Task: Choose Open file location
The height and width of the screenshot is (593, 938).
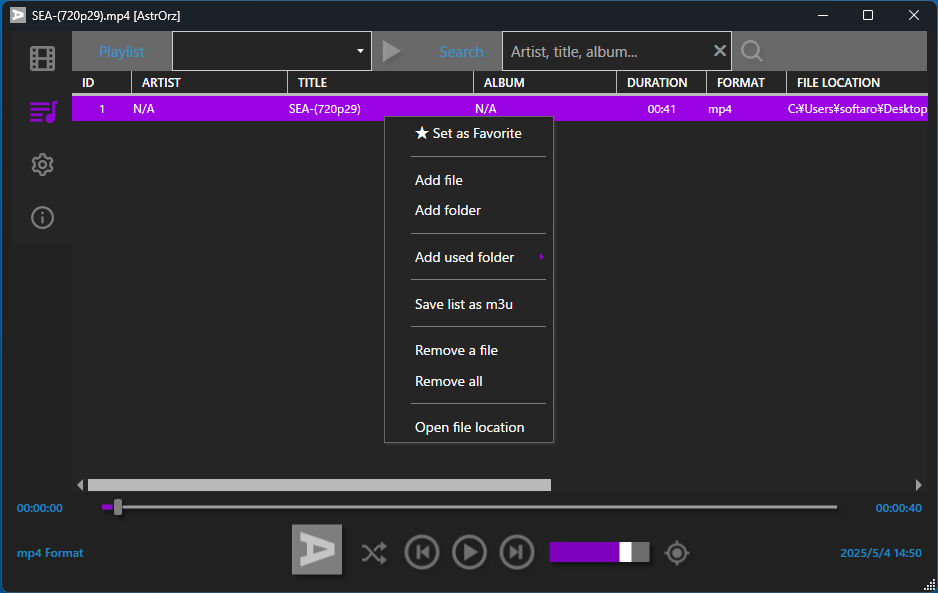Action: coord(468,427)
